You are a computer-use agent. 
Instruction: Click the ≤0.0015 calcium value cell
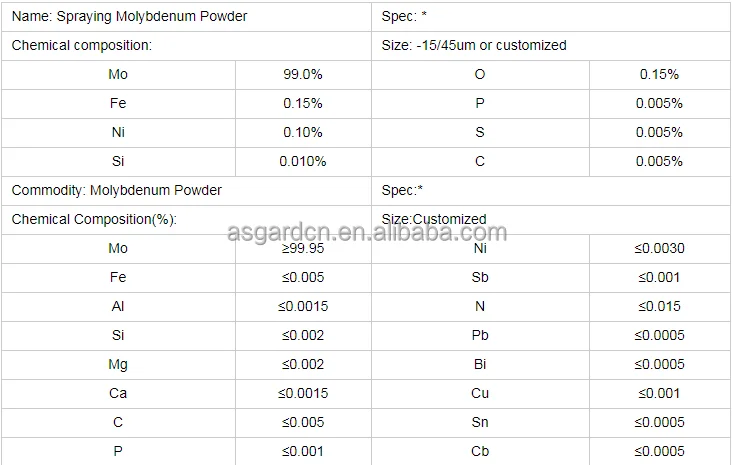point(302,393)
